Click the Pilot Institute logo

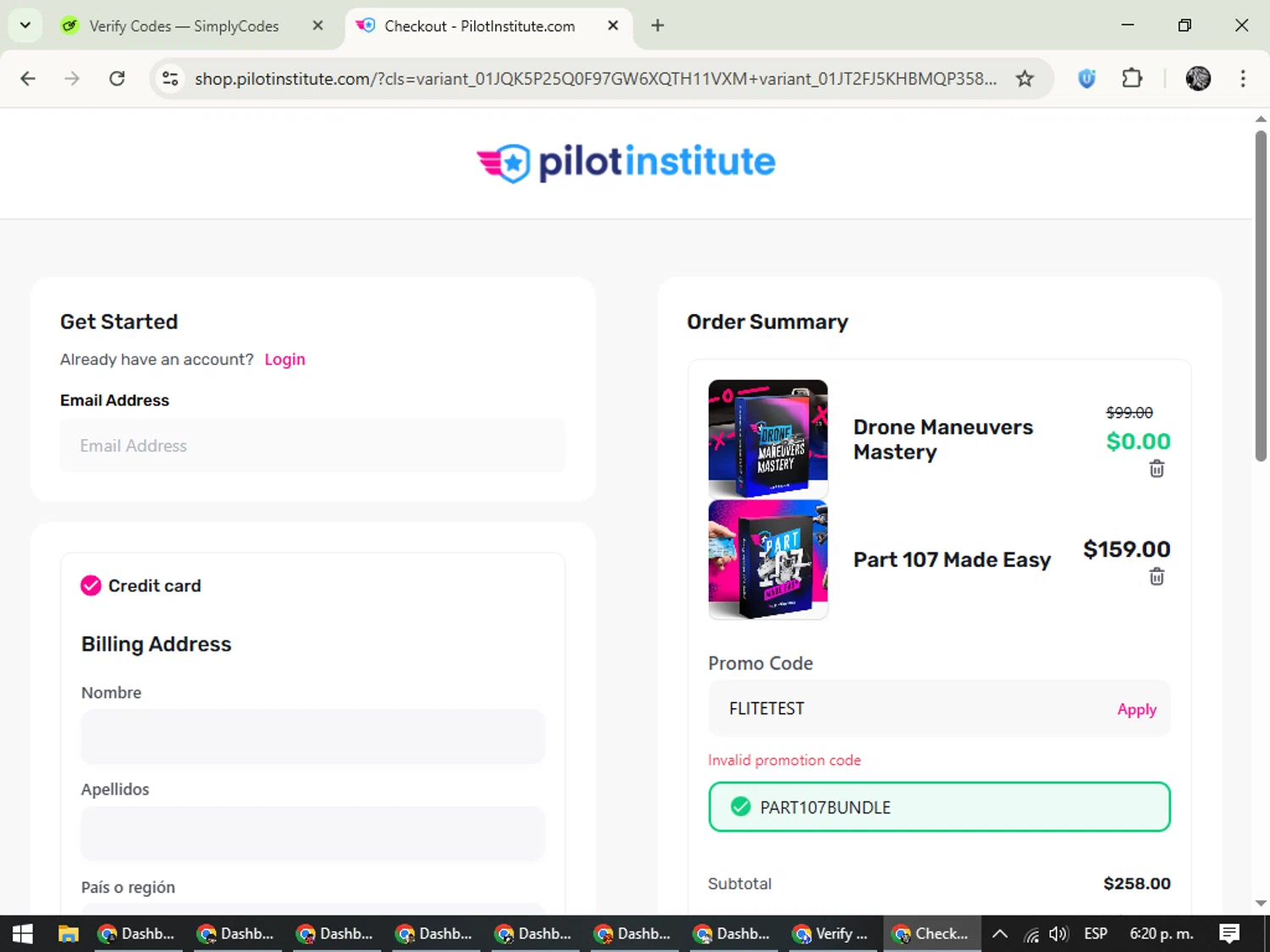[x=626, y=162]
